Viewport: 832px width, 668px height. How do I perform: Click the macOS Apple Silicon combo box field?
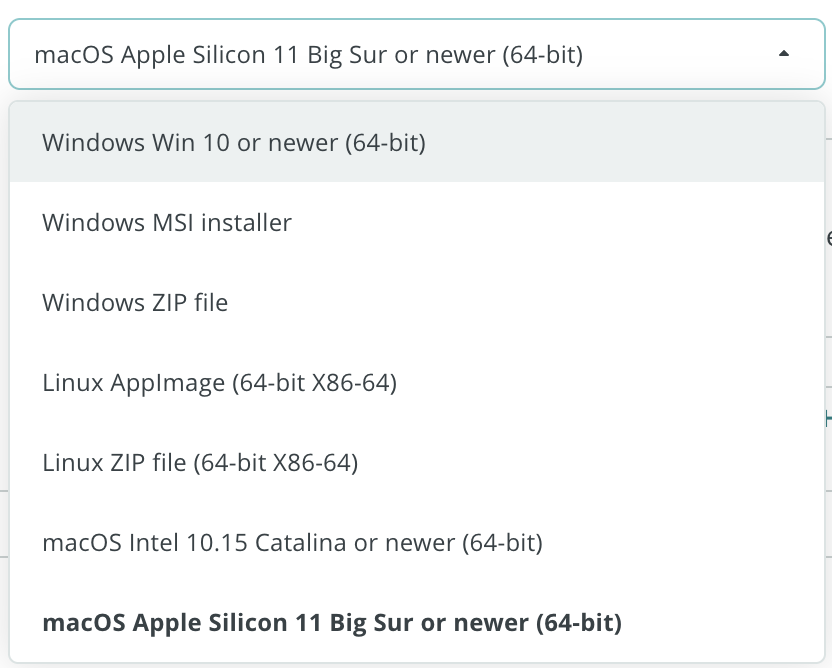pyautogui.click(x=308, y=54)
